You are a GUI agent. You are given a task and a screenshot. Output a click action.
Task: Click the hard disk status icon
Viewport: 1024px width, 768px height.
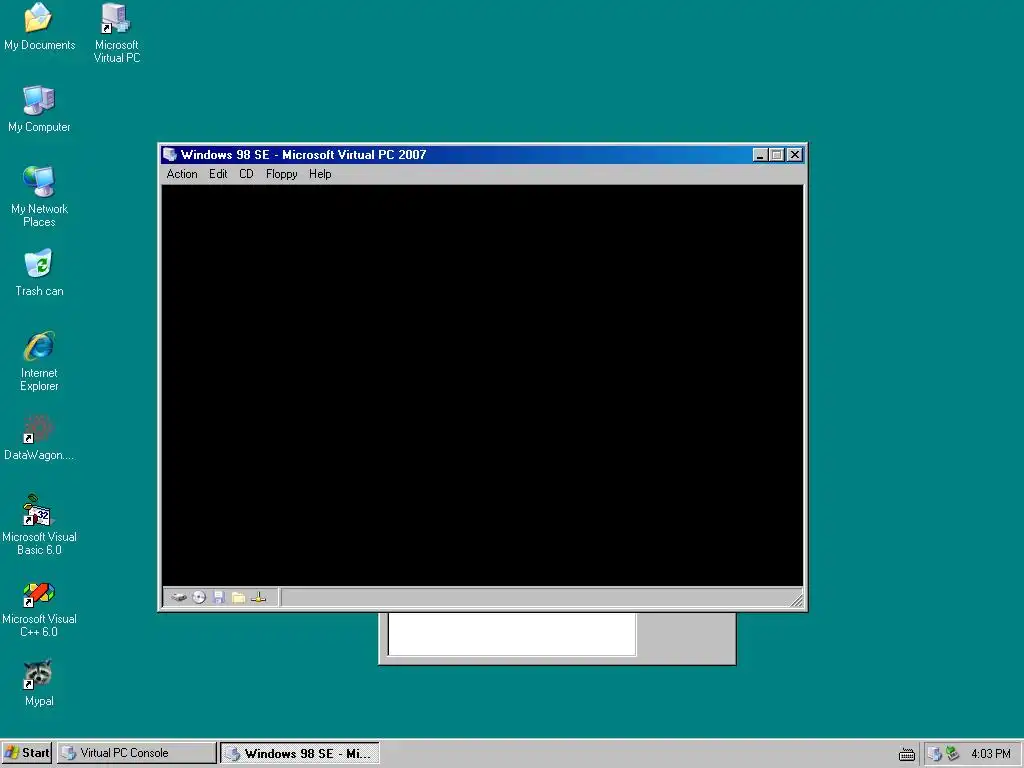(178, 598)
